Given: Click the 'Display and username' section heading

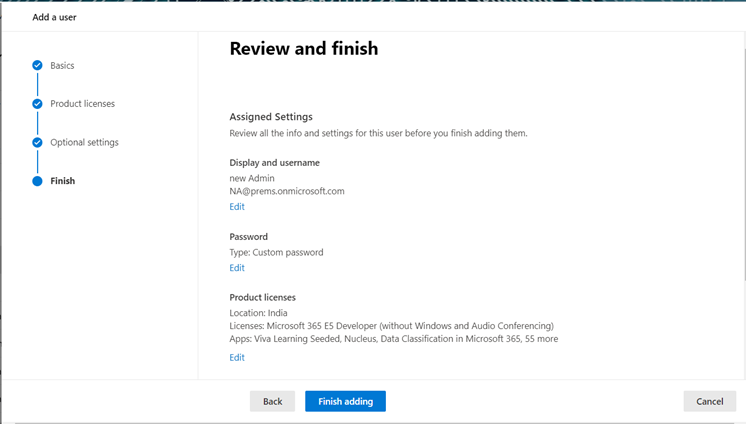Looking at the screenshot, I should tap(275, 163).
